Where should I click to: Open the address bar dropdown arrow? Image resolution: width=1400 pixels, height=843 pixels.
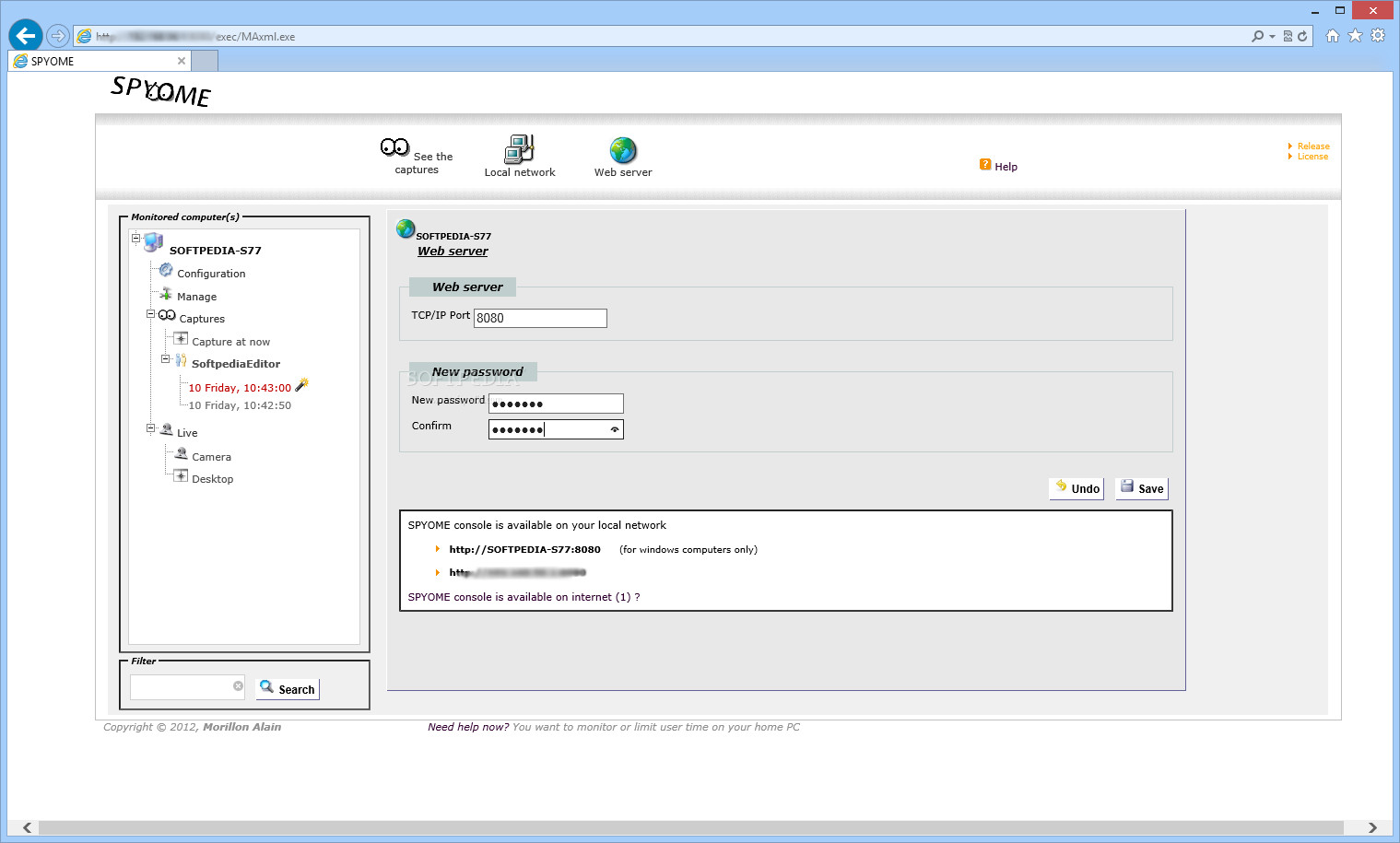tap(1272, 36)
